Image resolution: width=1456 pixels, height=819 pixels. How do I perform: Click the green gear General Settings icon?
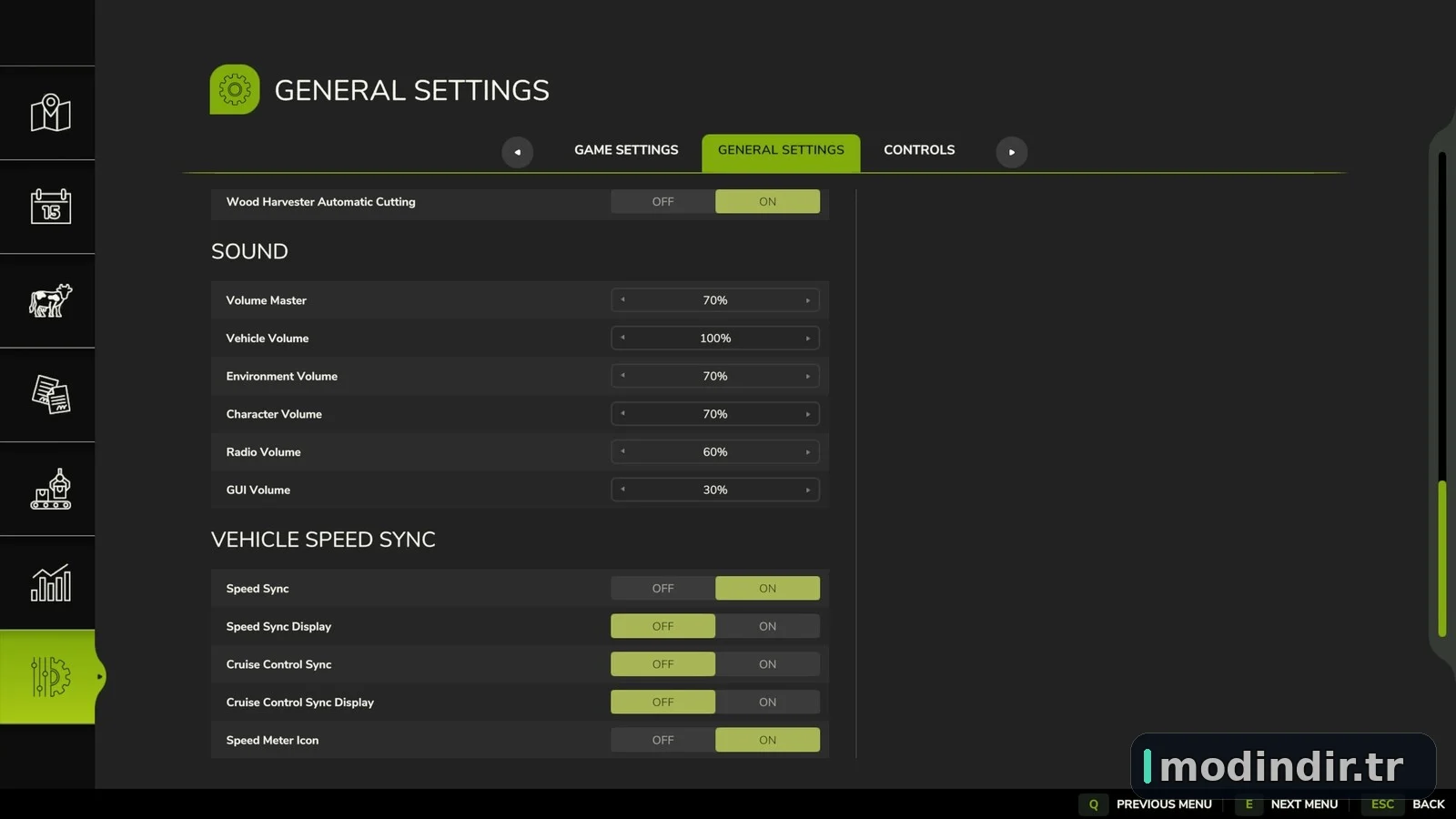tap(235, 89)
